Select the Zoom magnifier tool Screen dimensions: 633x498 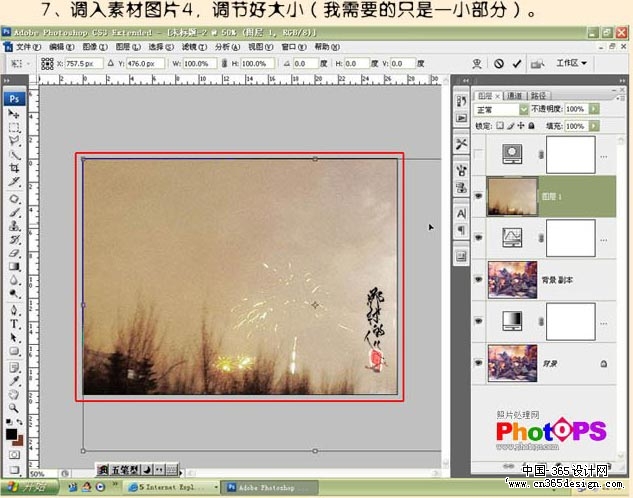pos(14,408)
